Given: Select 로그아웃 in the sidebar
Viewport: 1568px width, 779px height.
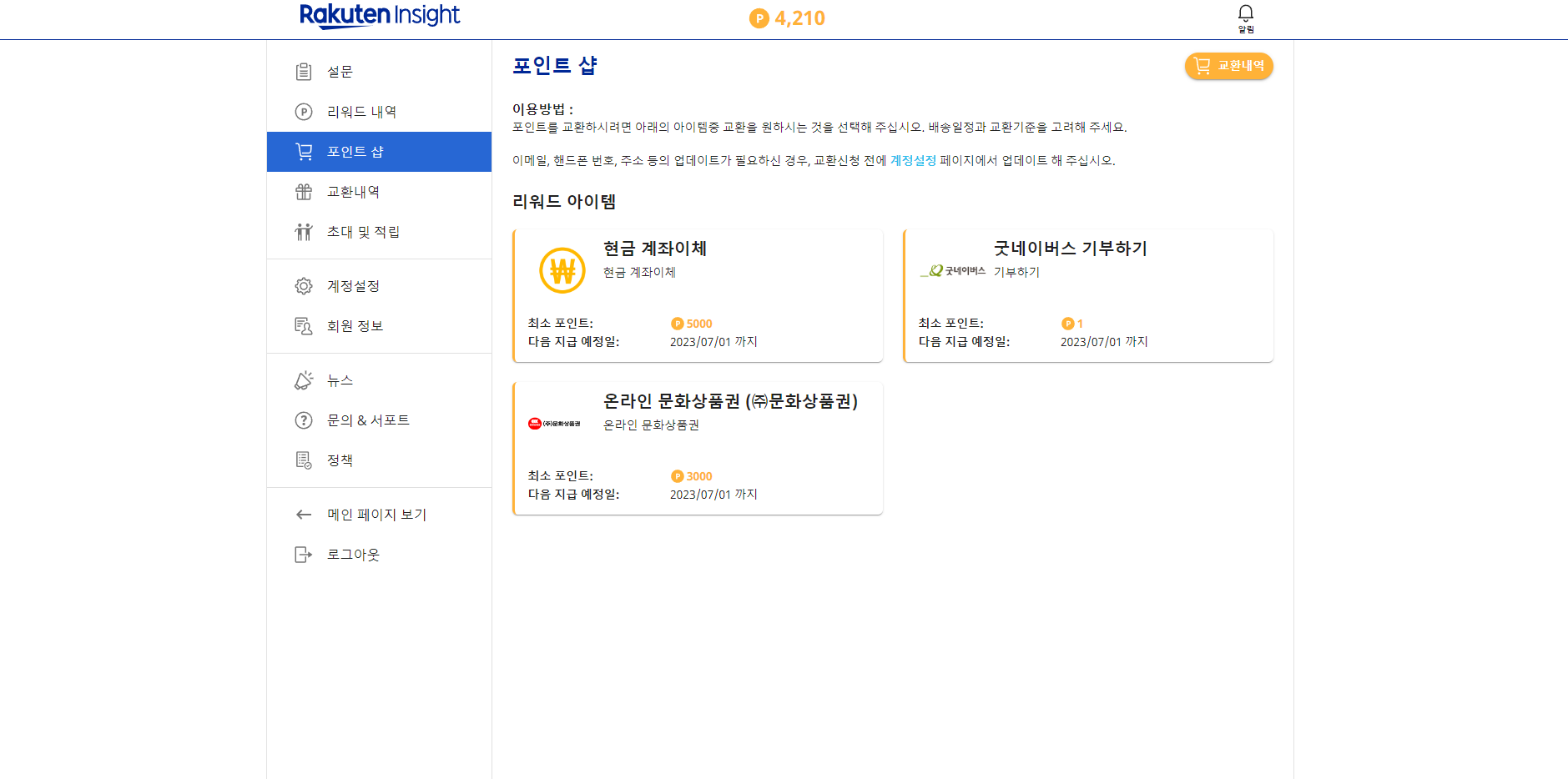Looking at the screenshot, I should 379,555.
